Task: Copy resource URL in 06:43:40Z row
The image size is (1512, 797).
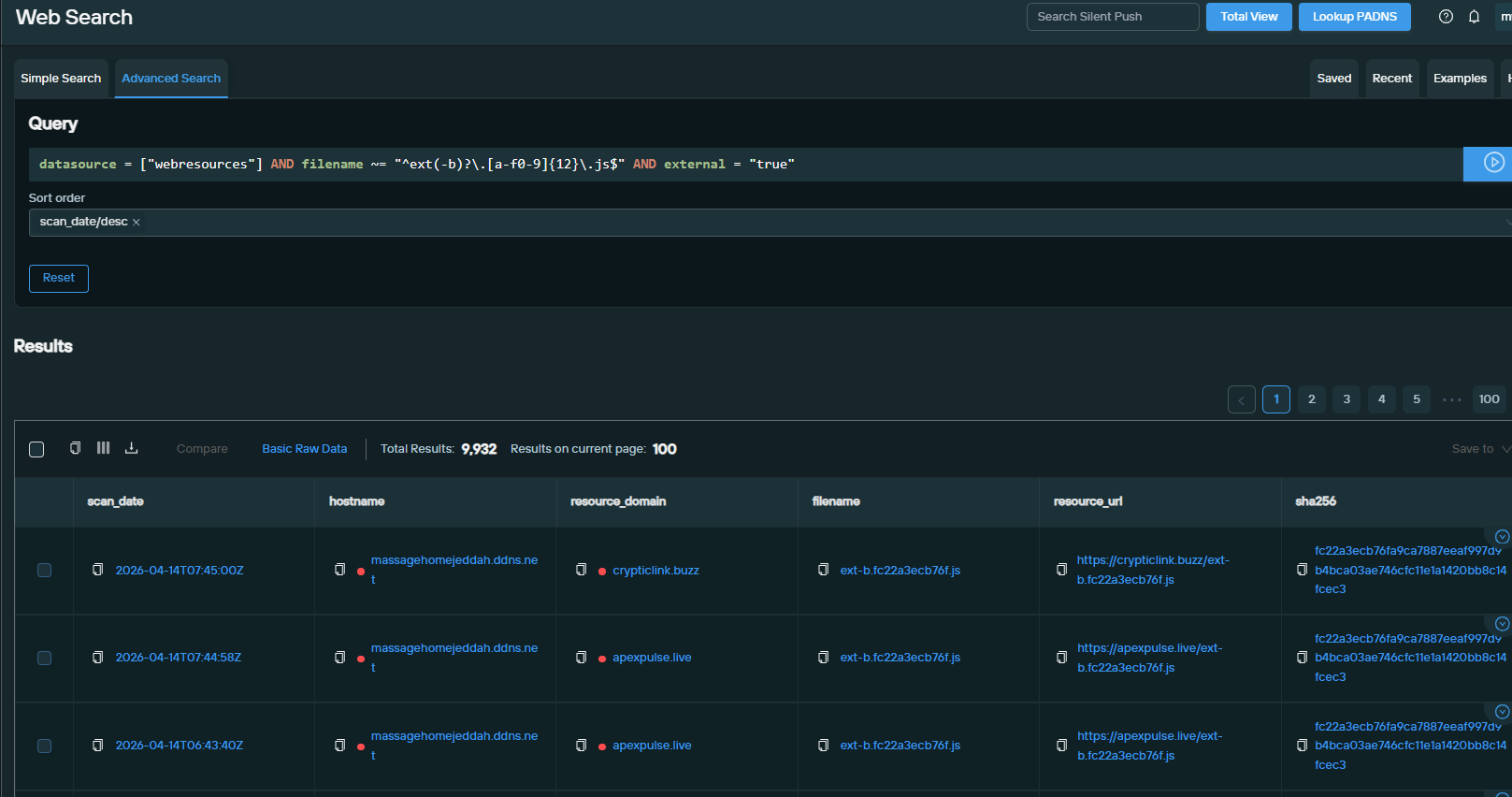Action: [x=1061, y=746]
